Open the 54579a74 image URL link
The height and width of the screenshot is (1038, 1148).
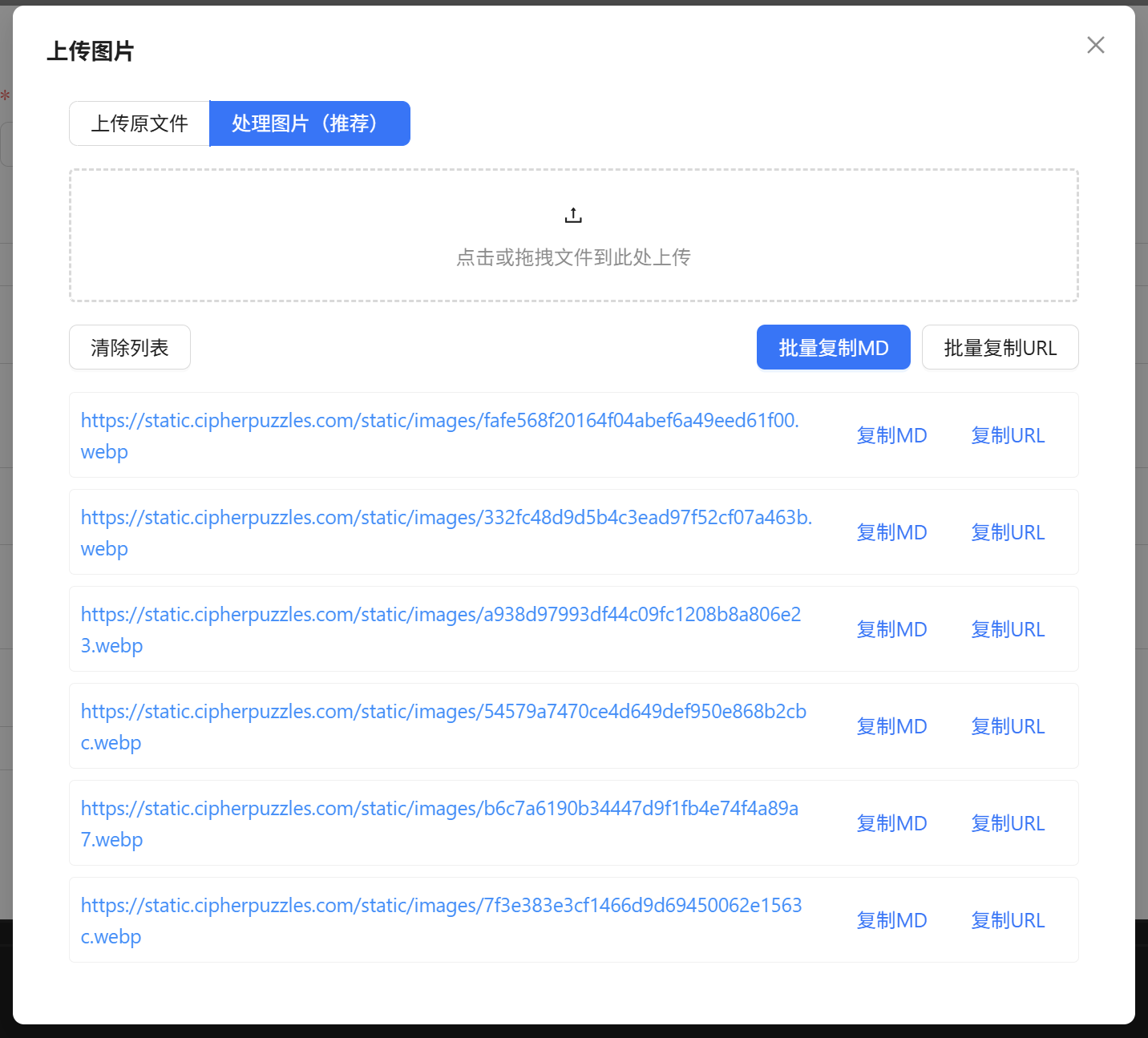(x=443, y=712)
